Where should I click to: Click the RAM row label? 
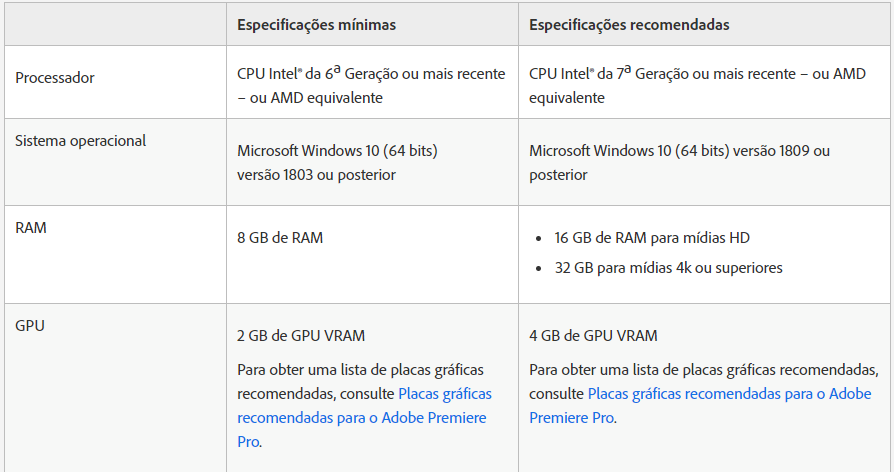pyautogui.click(x=31, y=227)
